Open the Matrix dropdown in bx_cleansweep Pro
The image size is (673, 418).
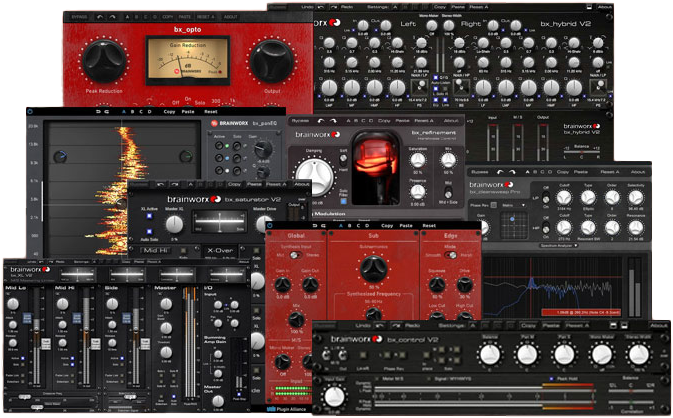point(514,206)
